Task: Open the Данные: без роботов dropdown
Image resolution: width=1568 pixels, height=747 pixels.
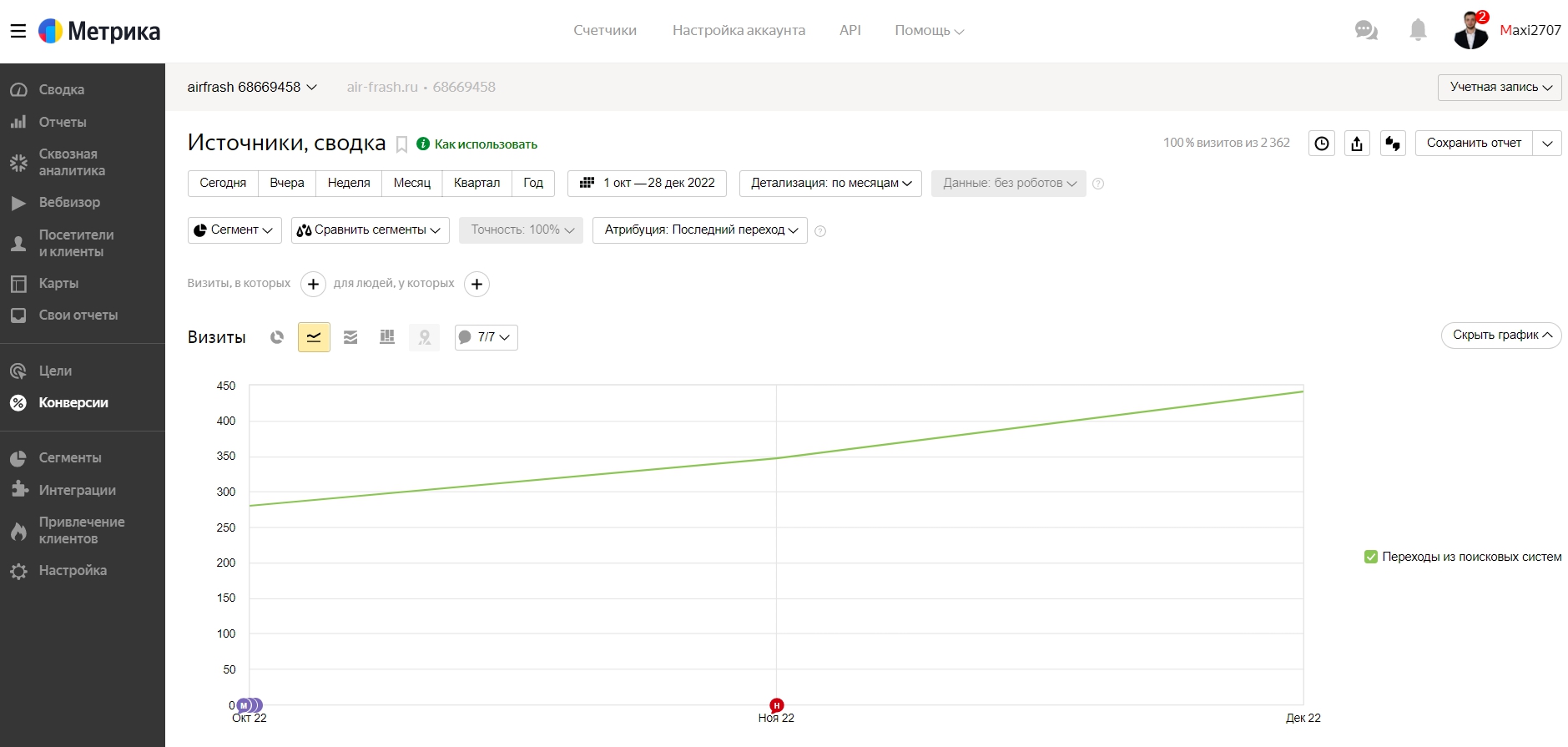Action: click(x=1009, y=184)
